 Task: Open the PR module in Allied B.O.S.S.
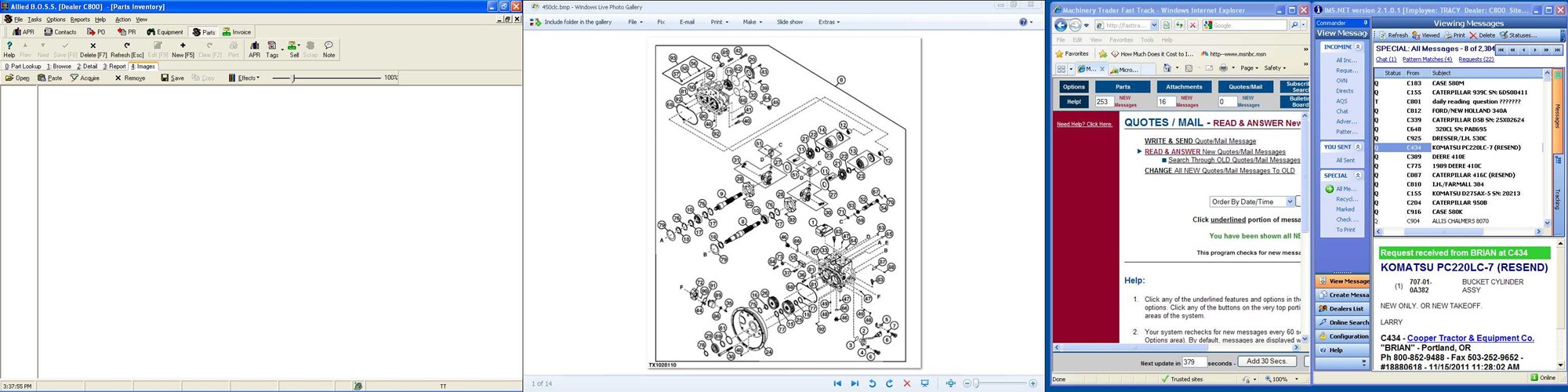tap(126, 32)
